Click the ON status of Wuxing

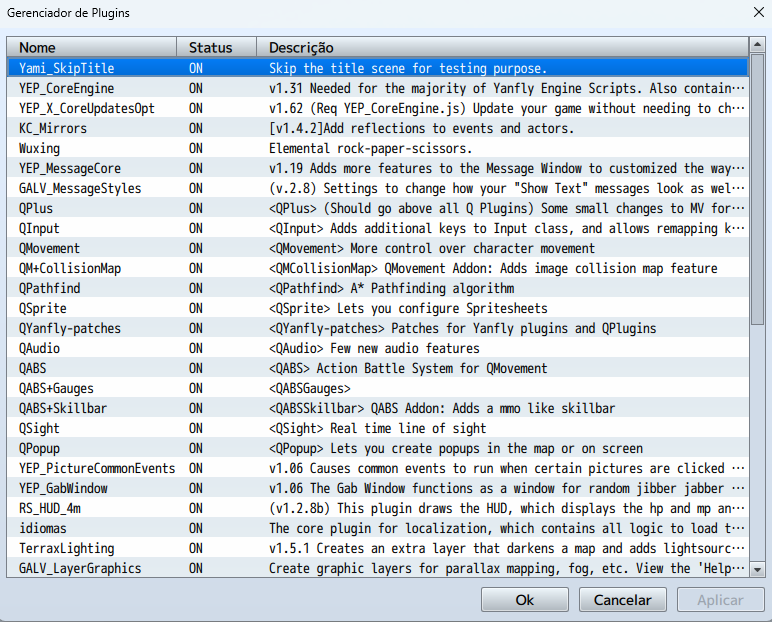196,149
